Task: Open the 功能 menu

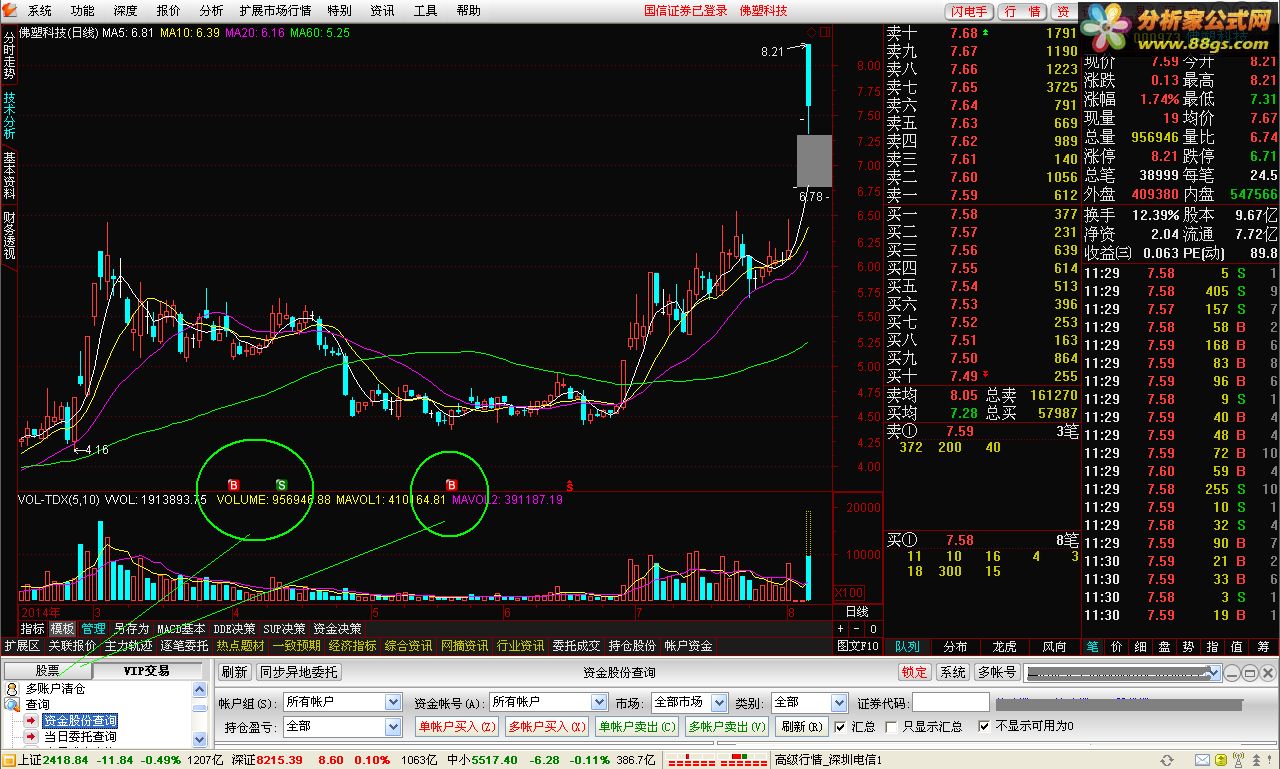Action: 83,11
